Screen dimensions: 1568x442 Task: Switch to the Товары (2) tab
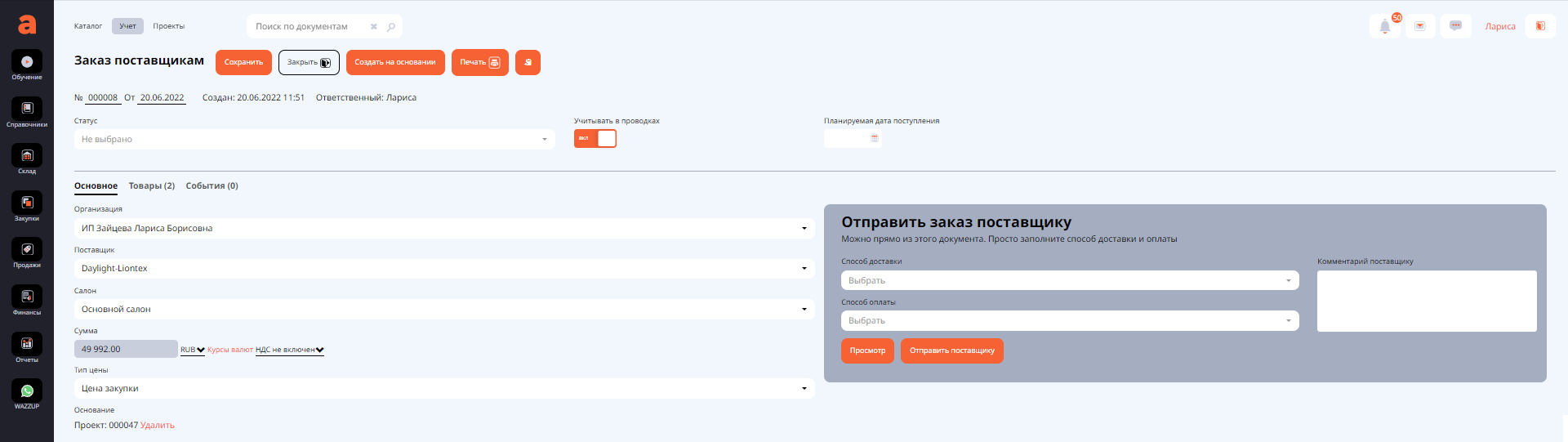tap(152, 186)
